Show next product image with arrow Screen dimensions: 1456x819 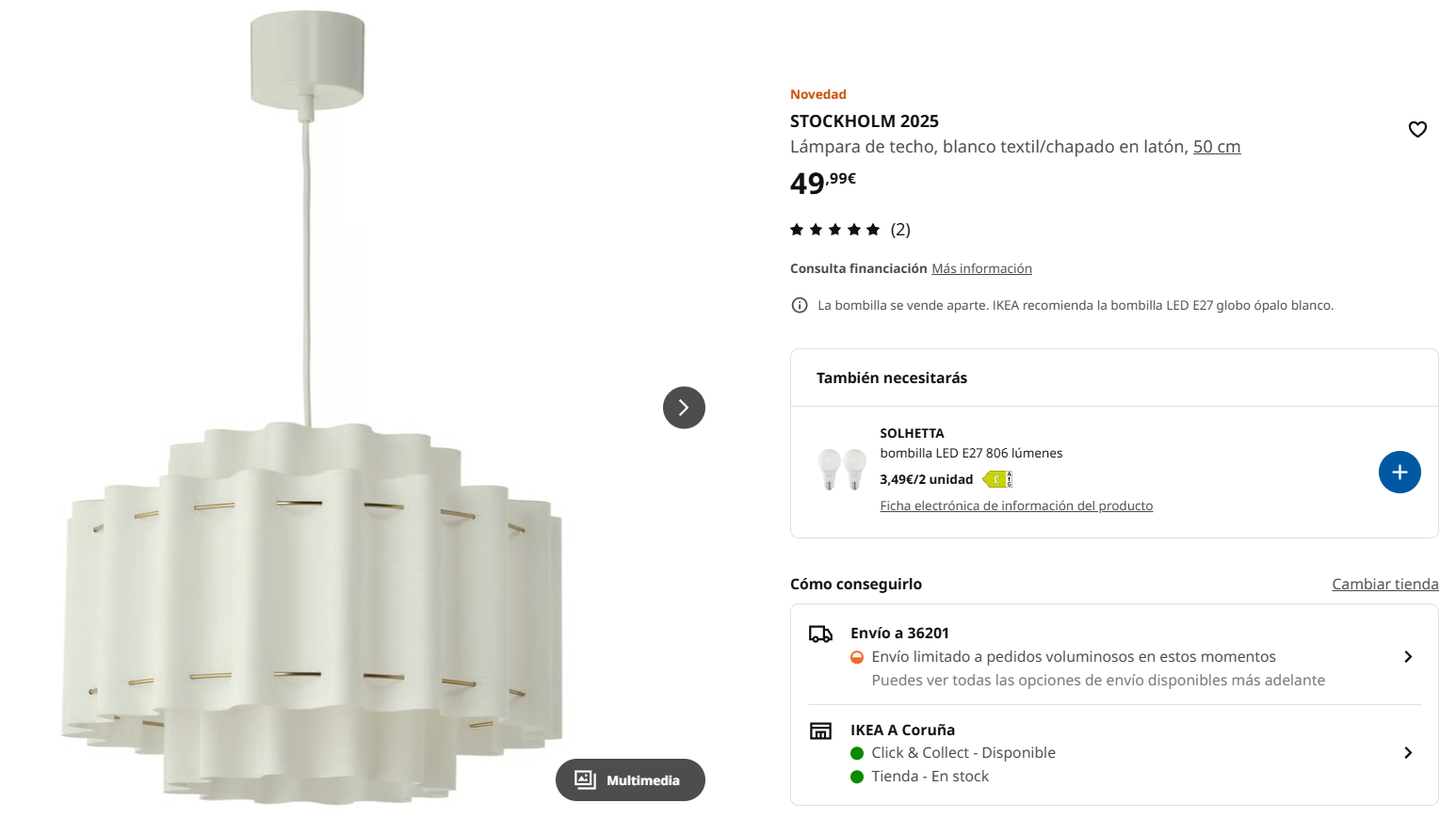684,408
